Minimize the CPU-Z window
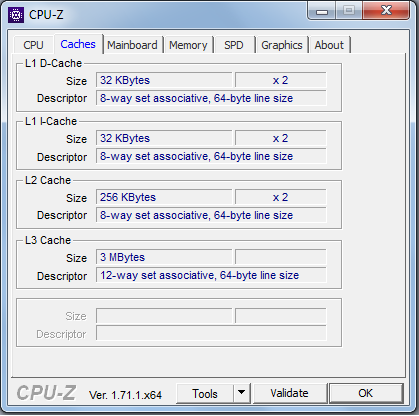This screenshot has height=416, width=419. click(x=322, y=12)
